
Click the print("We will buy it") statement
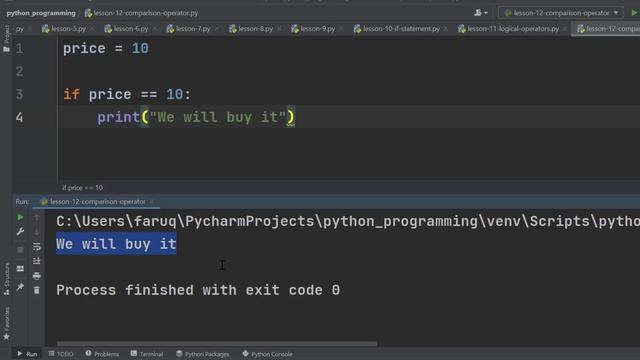pos(196,118)
